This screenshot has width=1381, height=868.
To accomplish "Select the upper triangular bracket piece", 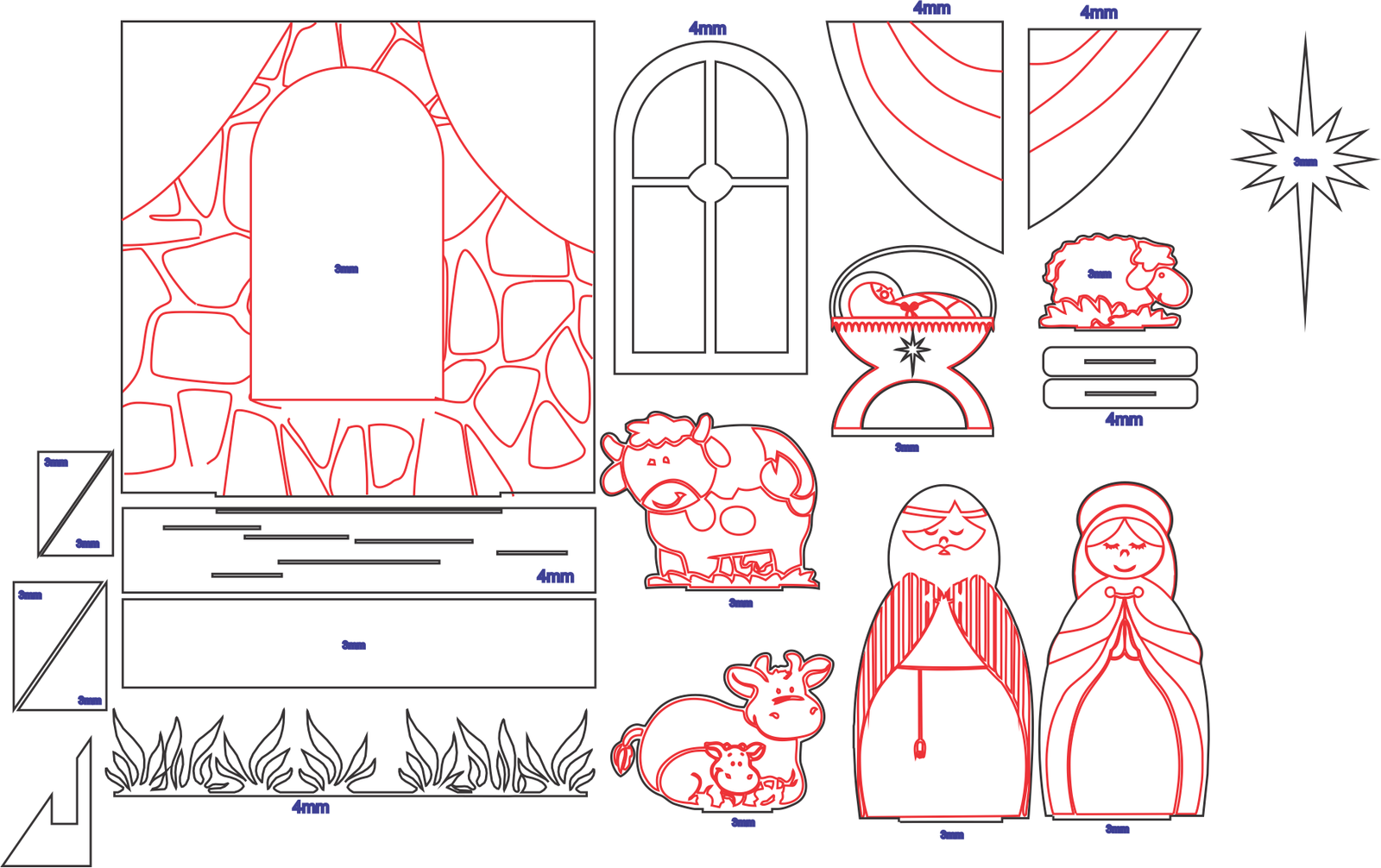I will (x=75, y=504).
